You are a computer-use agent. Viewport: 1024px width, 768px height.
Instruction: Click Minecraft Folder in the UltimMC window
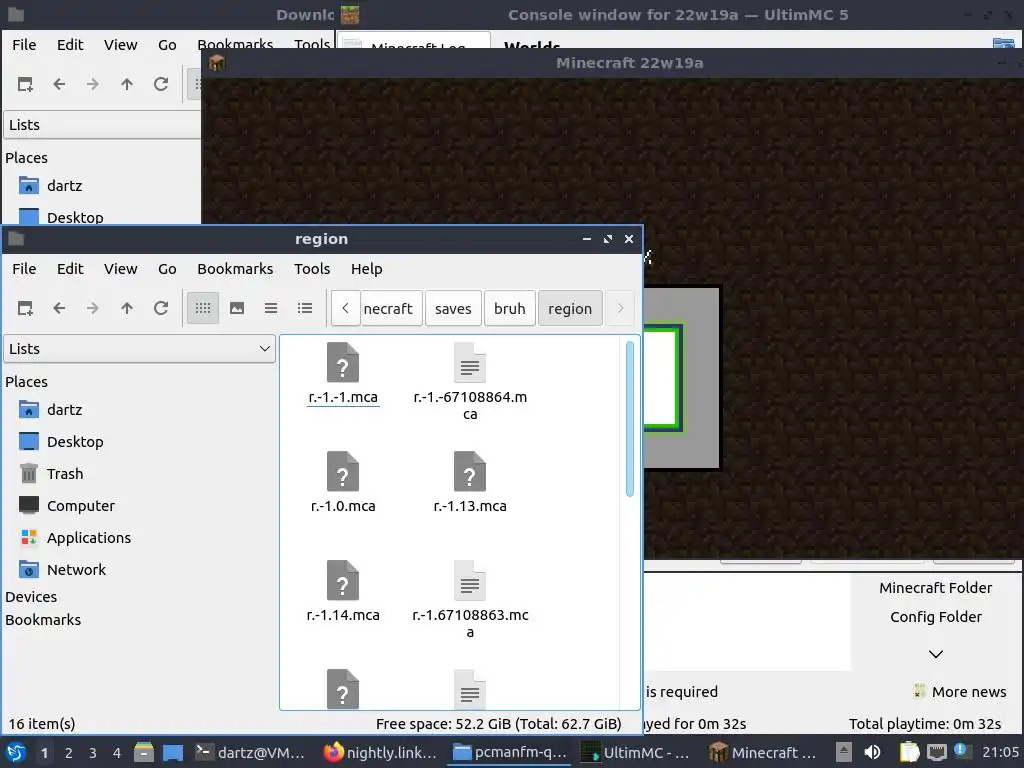click(936, 588)
